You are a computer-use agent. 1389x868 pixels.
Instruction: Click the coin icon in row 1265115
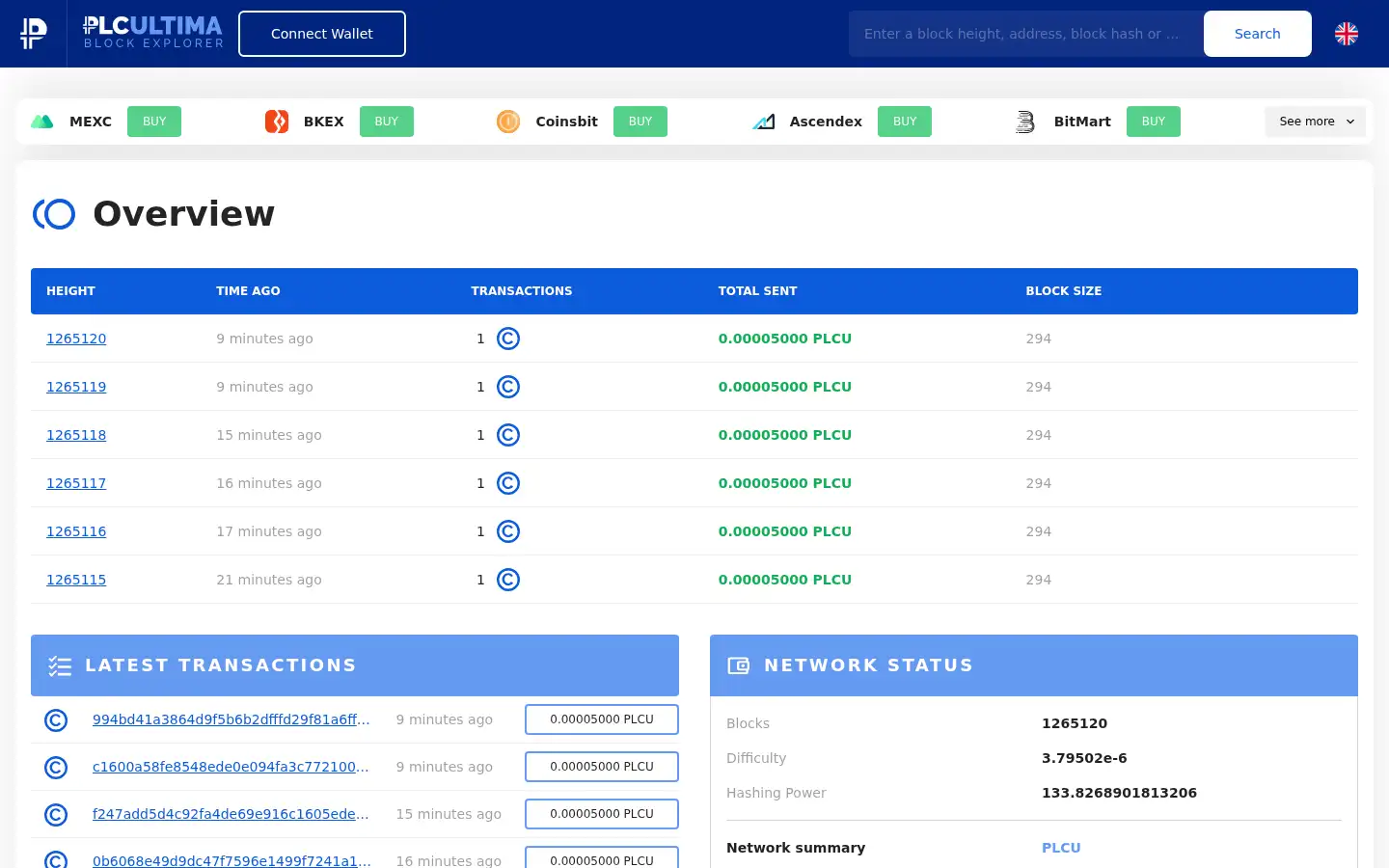508,580
